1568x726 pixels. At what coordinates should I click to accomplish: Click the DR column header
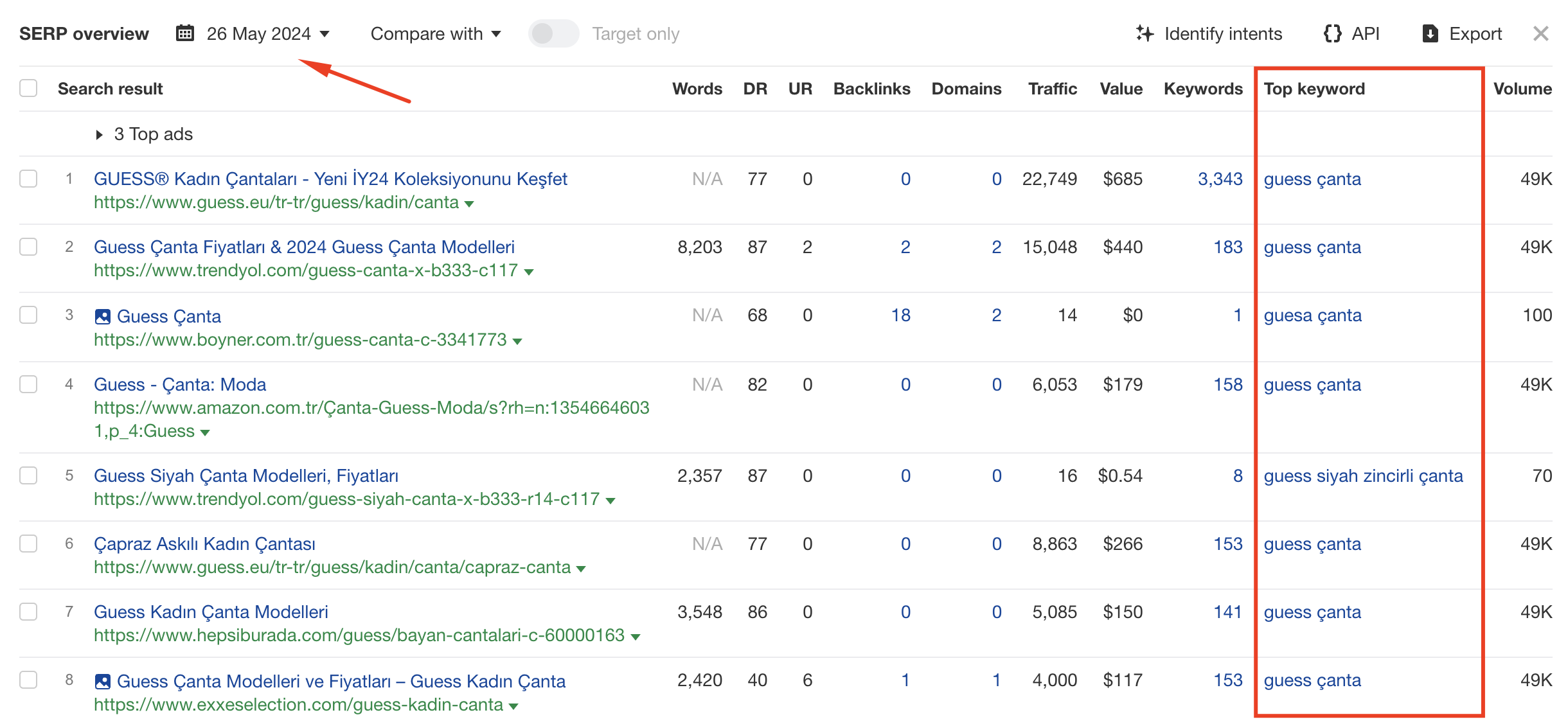click(755, 89)
